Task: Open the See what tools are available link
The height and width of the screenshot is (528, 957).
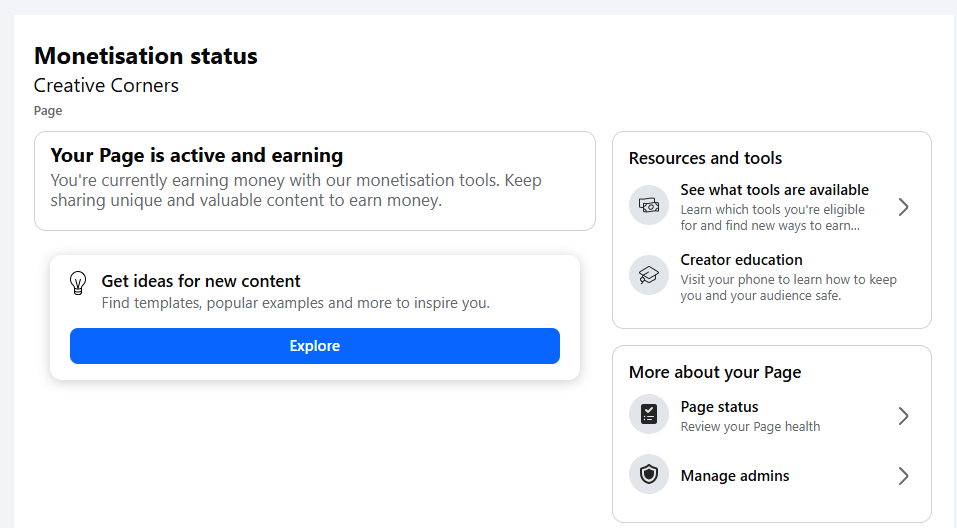Action: [x=774, y=190]
